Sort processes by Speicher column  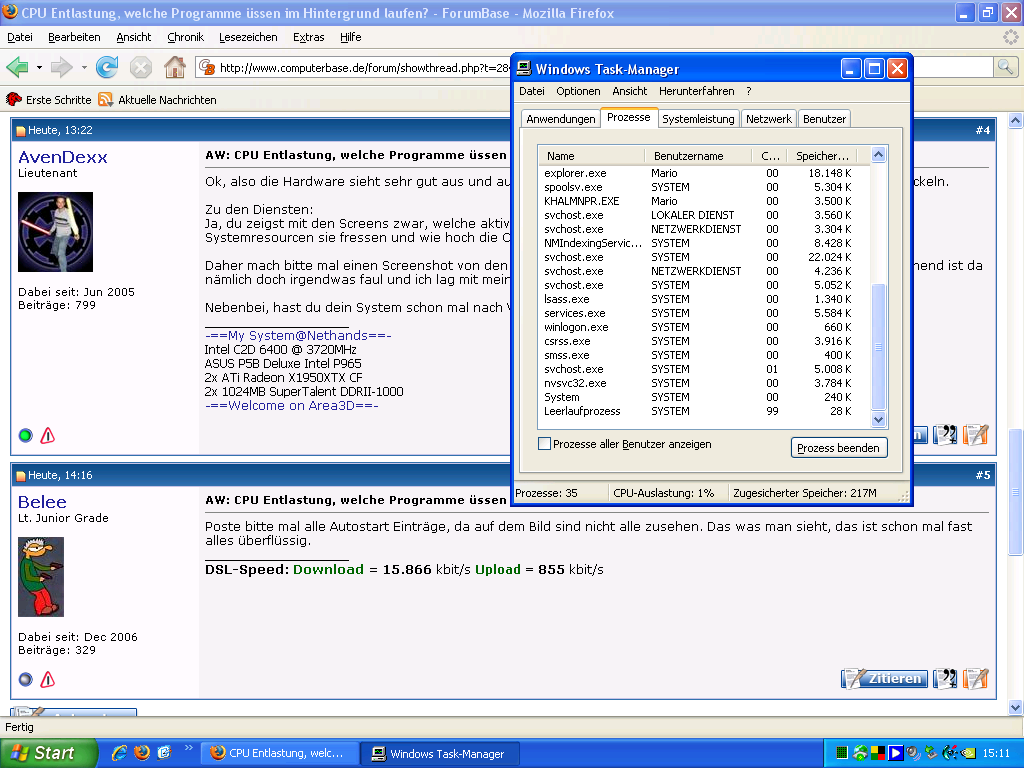(x=822, y=156)
